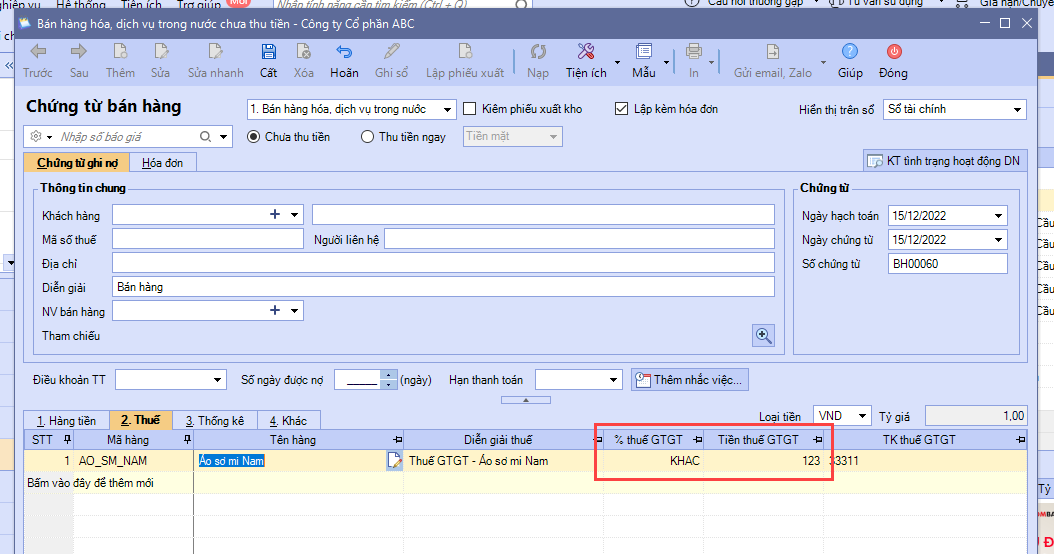Open the 3. Thống kê tab

point(214,421)
